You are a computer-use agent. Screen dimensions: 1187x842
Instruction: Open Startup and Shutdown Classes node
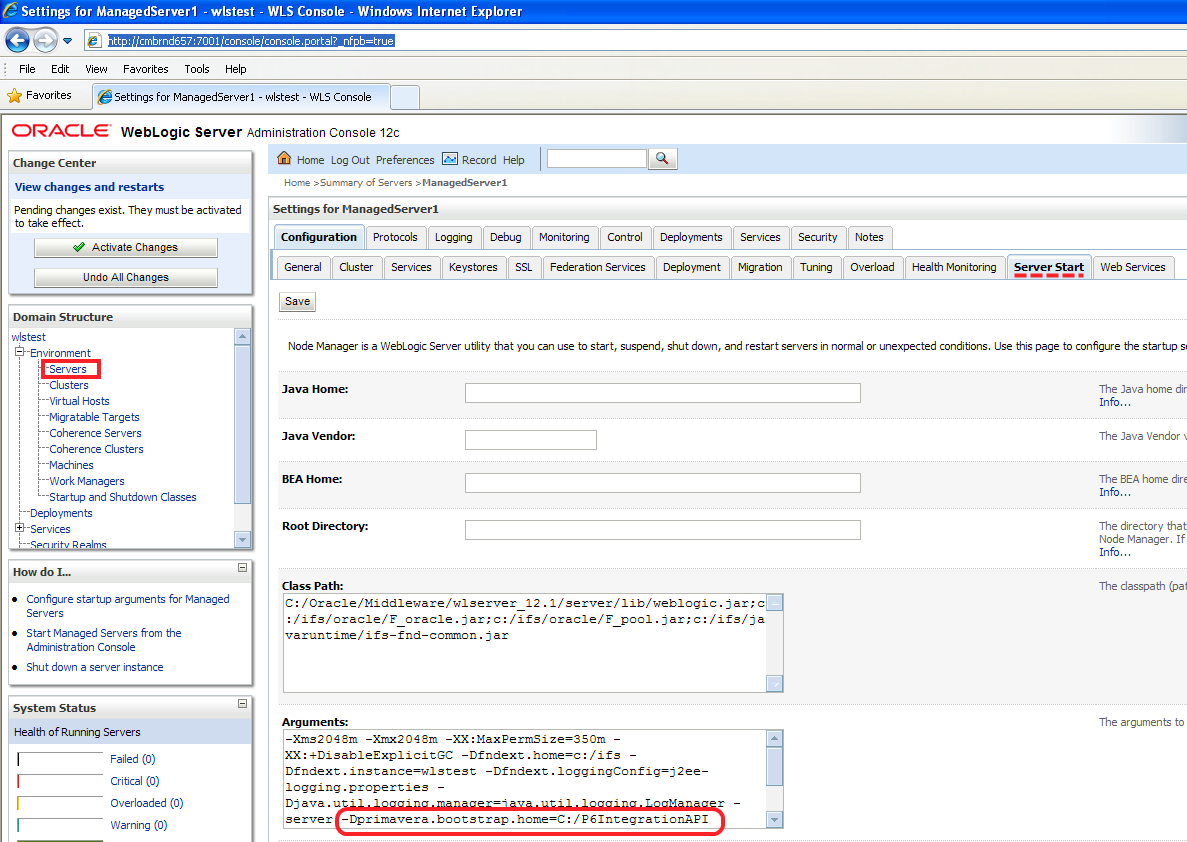[x=123, y=497]
